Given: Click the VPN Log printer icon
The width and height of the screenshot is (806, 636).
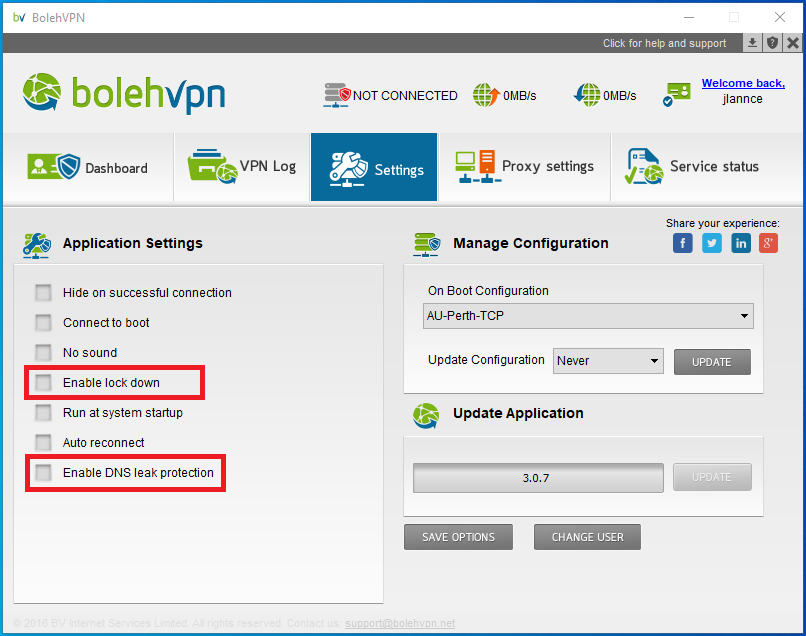Looking at the screenshot, I should [x=212, y=167].
